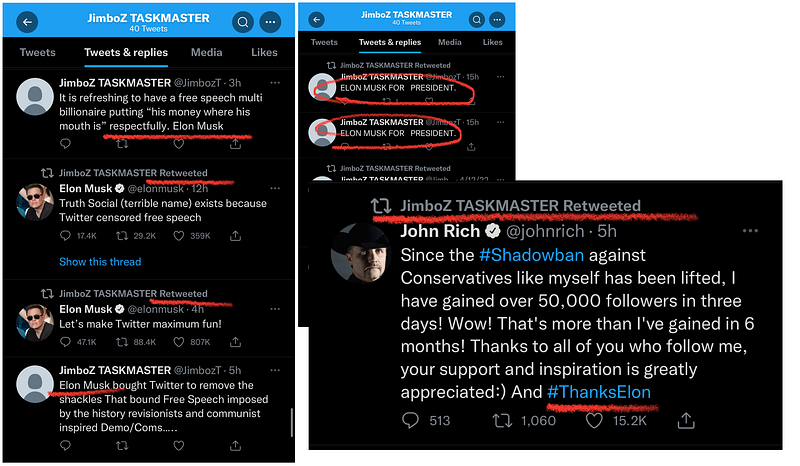Viewport: 800px width, 466px height.
Task: Open more options on John Rich's tweet
Action: pos(750,231)
